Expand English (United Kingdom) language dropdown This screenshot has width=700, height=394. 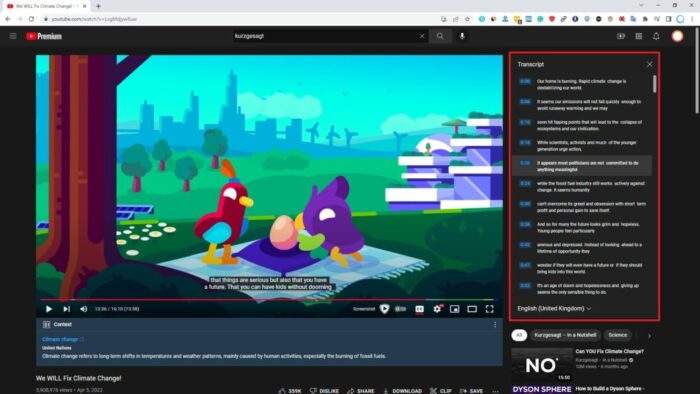pos(554,308)
